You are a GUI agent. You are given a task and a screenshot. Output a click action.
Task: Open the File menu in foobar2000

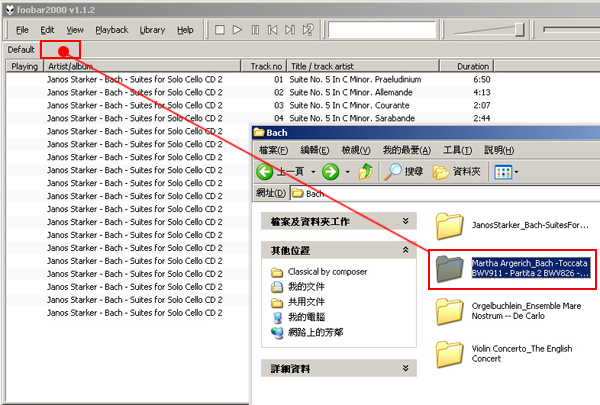[22, 30]
